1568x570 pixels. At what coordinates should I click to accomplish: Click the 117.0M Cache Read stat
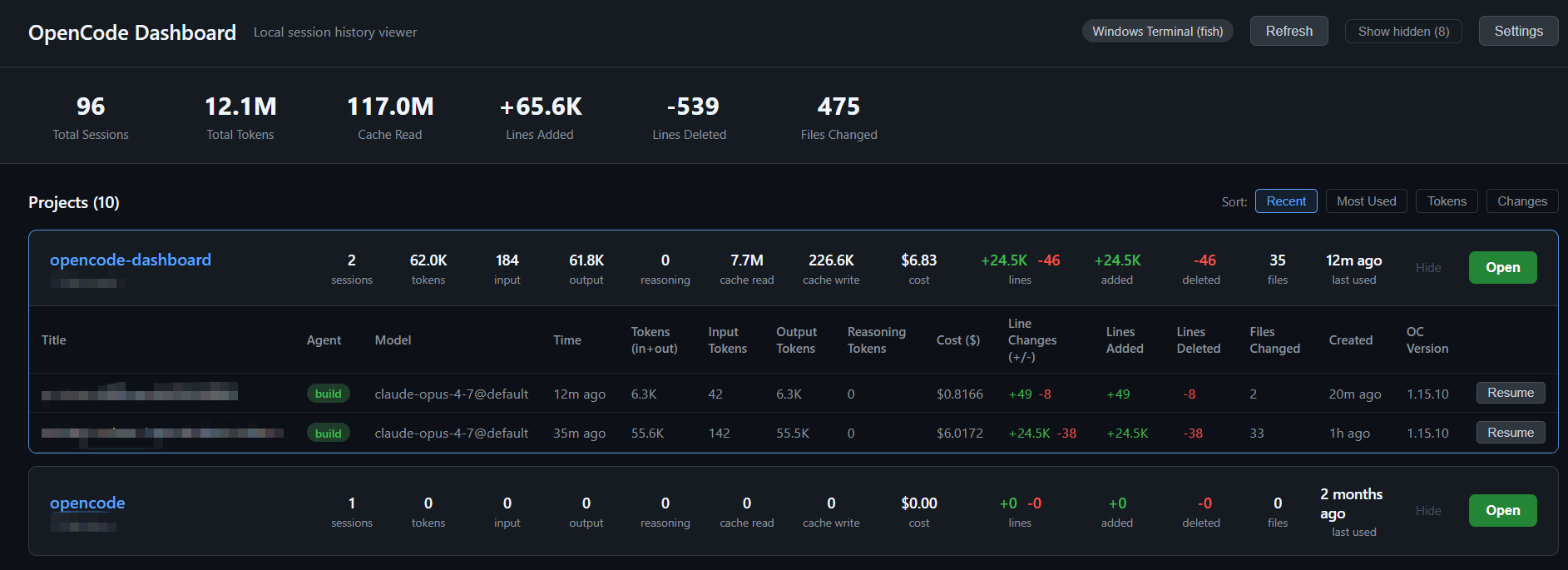pos(390,117)
